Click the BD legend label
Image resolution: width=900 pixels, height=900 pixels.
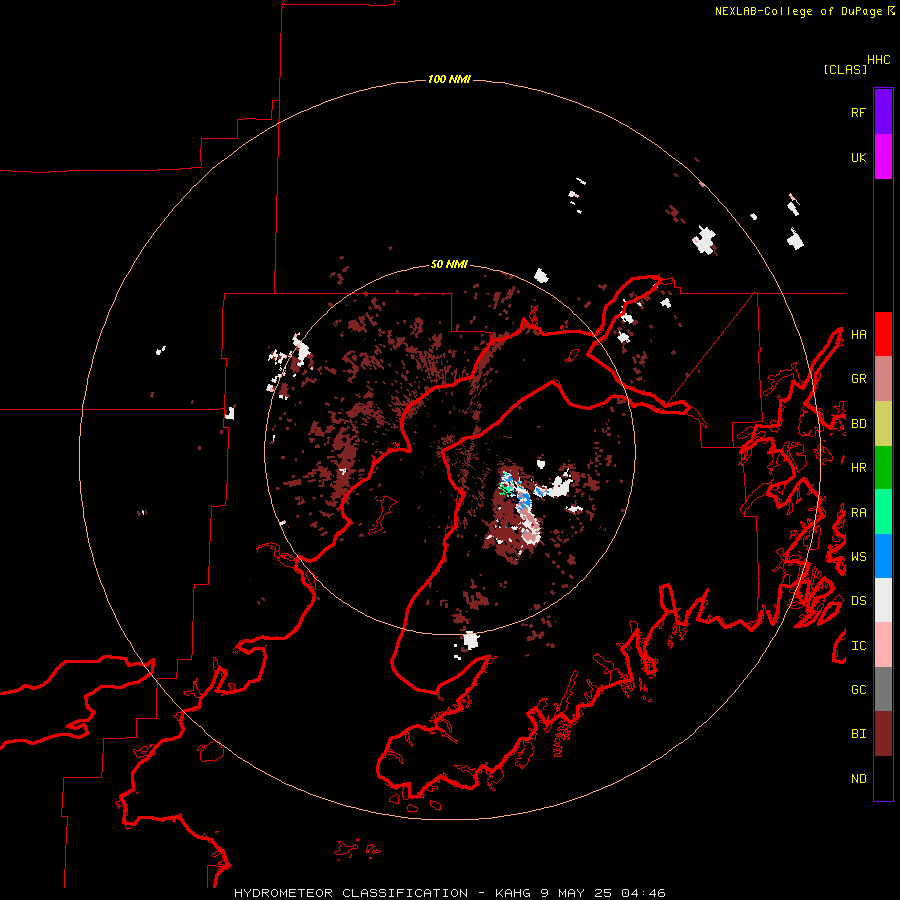click(x=858, y=424)
